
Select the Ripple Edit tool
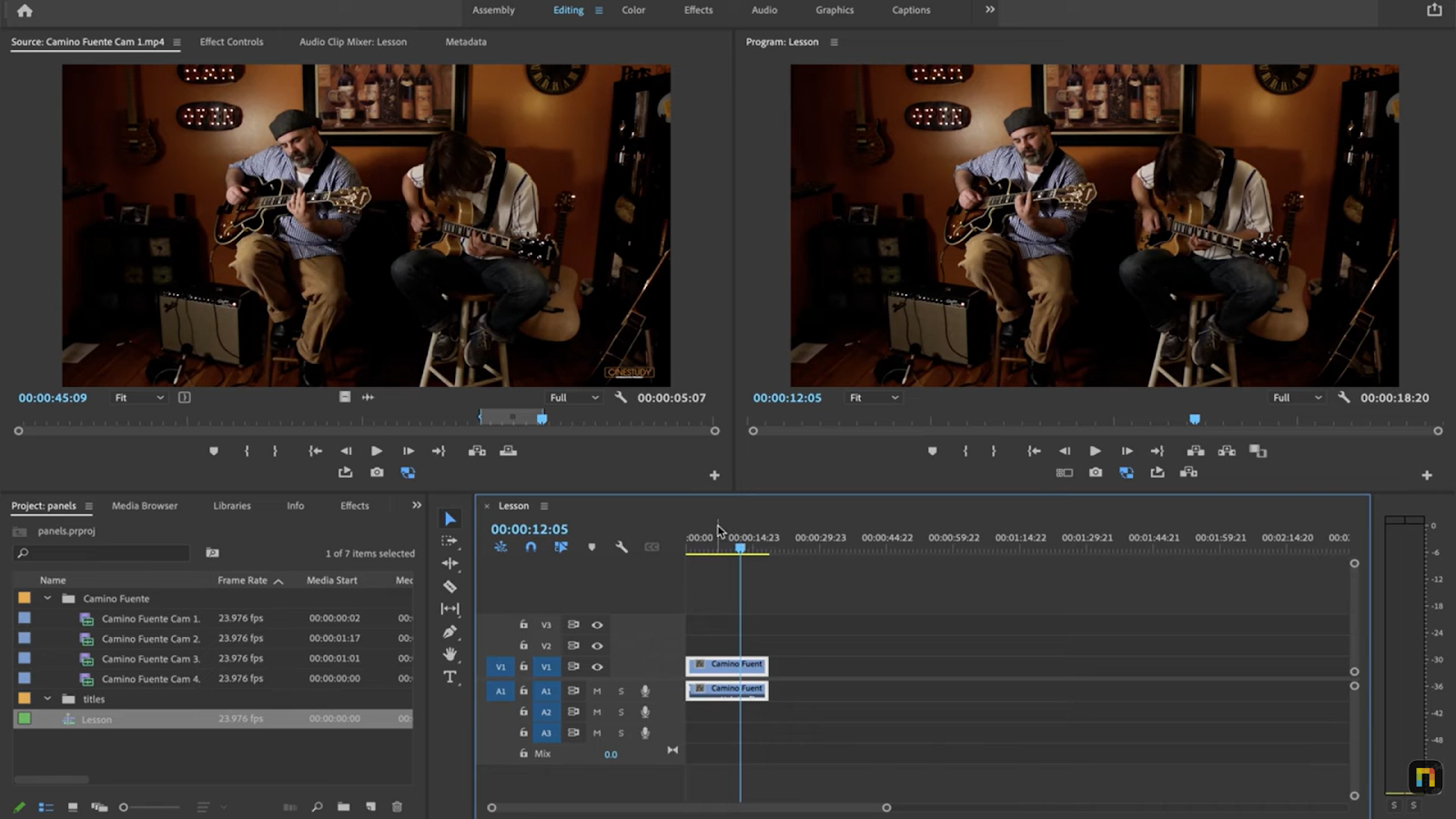(450, 563)
